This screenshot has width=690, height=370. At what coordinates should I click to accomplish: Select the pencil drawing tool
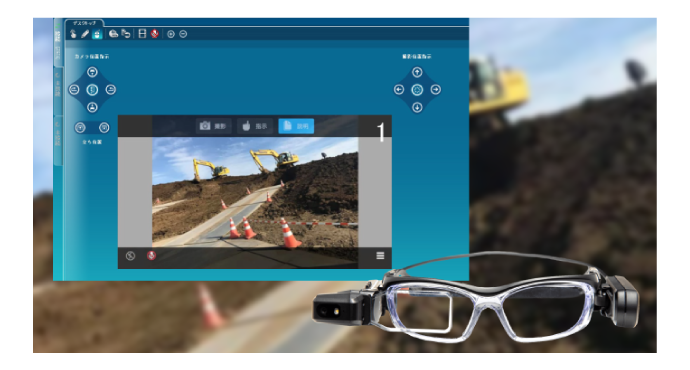click(85, 34)
